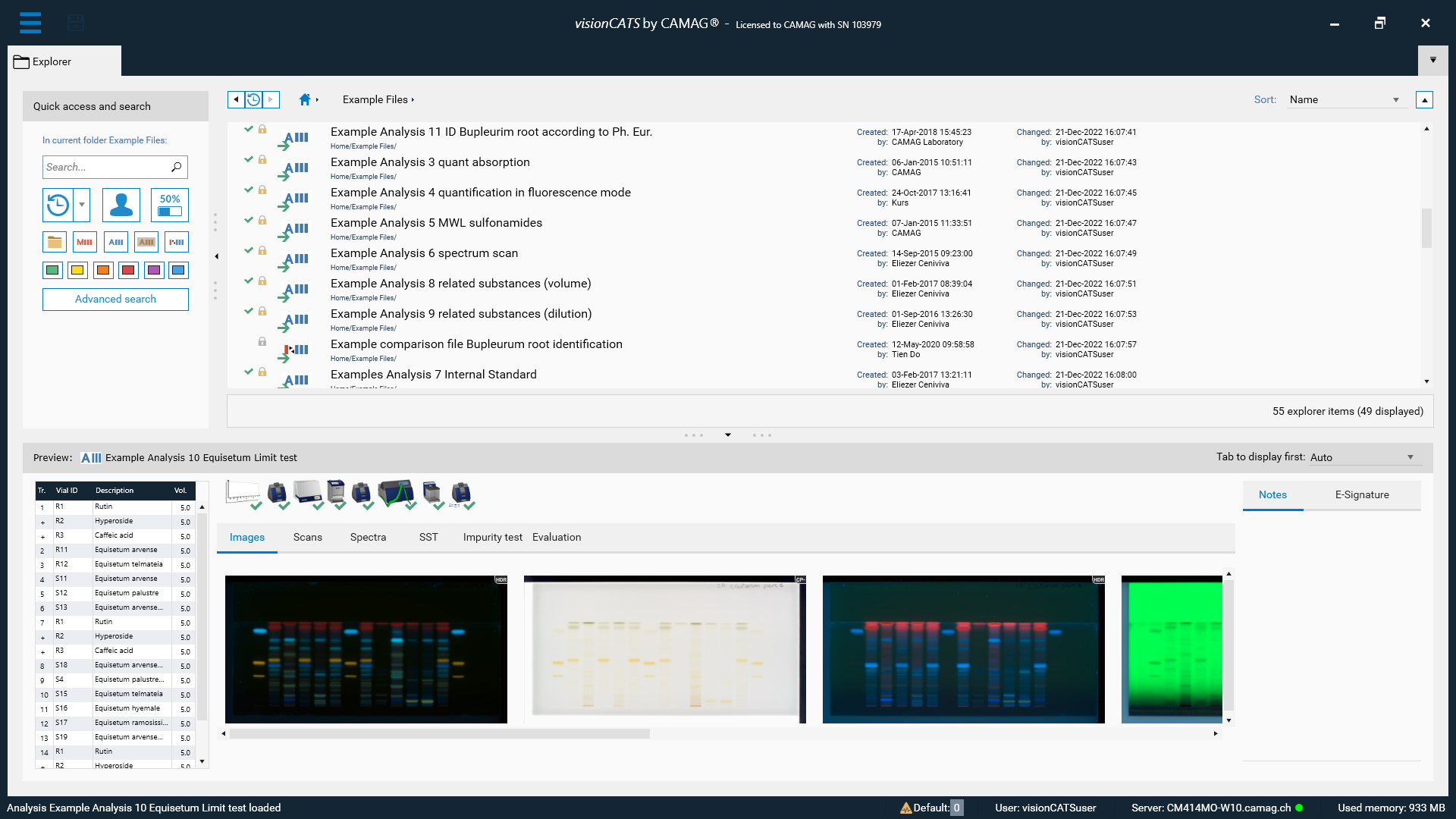Switch to the Evaluation tab

pyautogui.click(x=557, y=537)
